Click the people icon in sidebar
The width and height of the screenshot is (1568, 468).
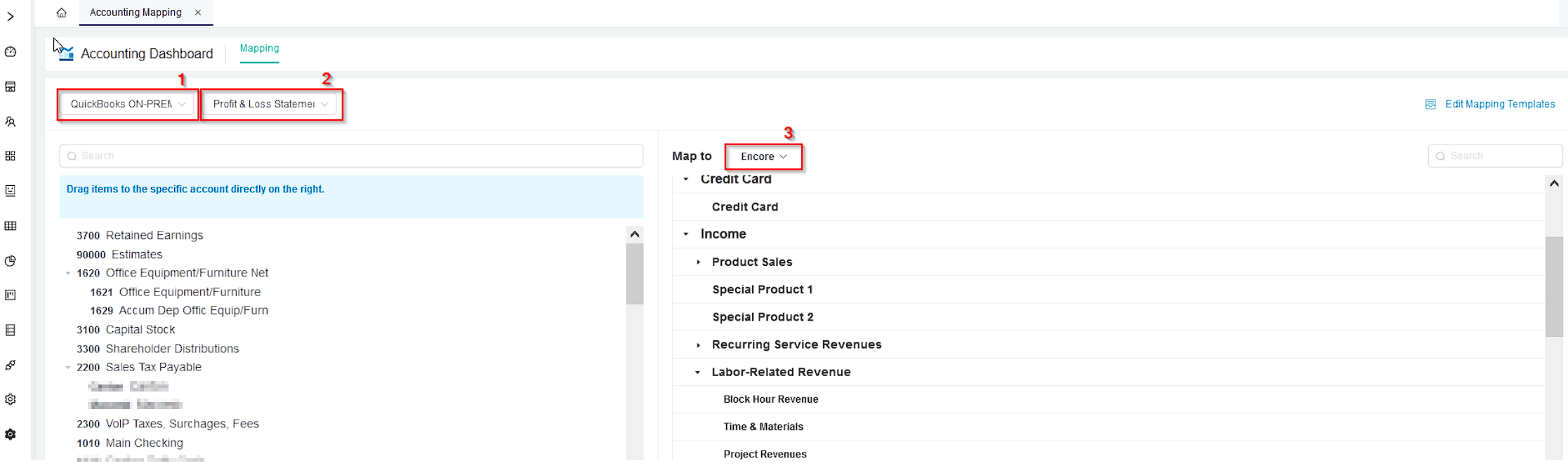coord(11,121)
